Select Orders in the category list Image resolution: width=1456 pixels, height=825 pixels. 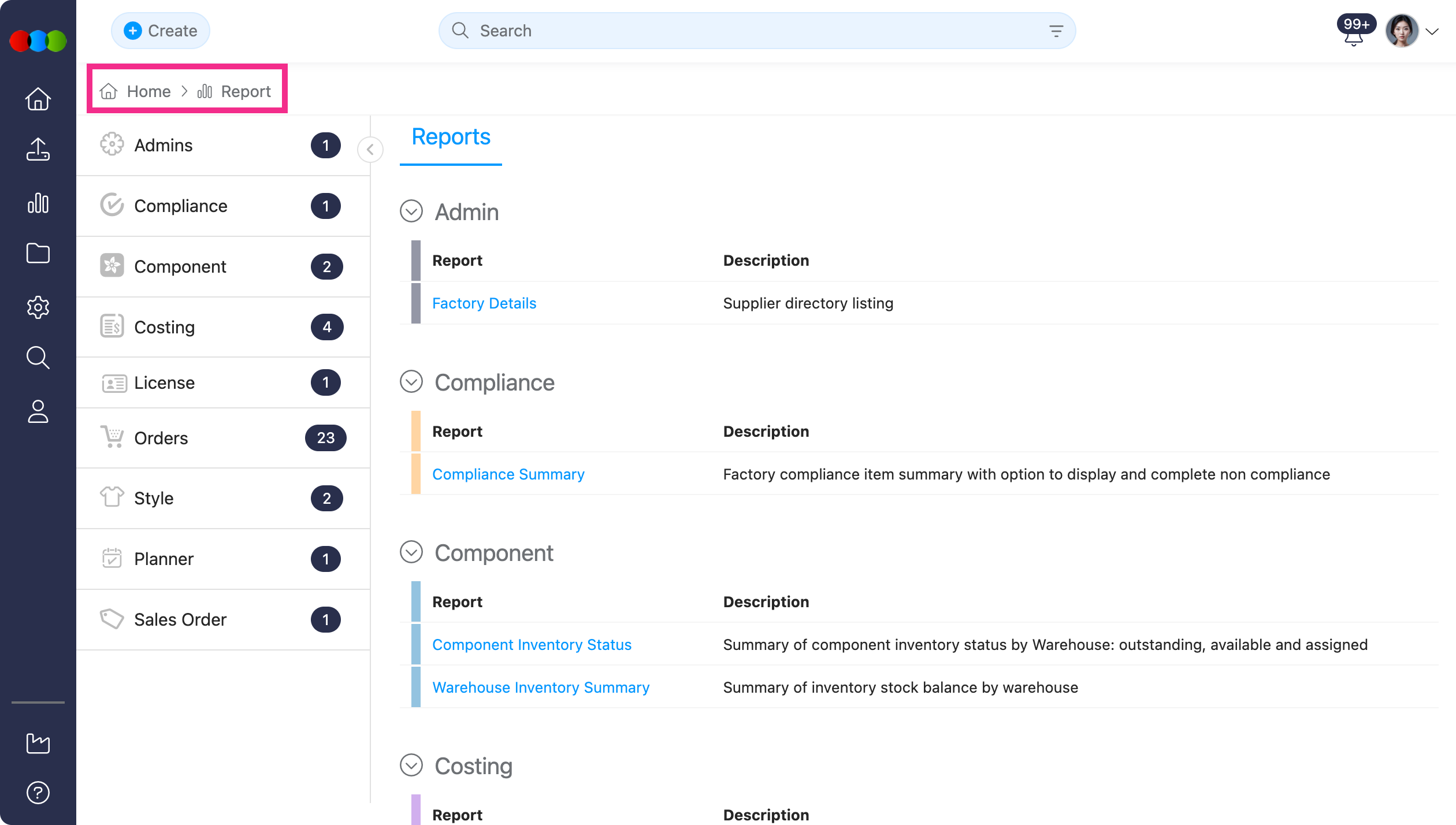point(223,438)
